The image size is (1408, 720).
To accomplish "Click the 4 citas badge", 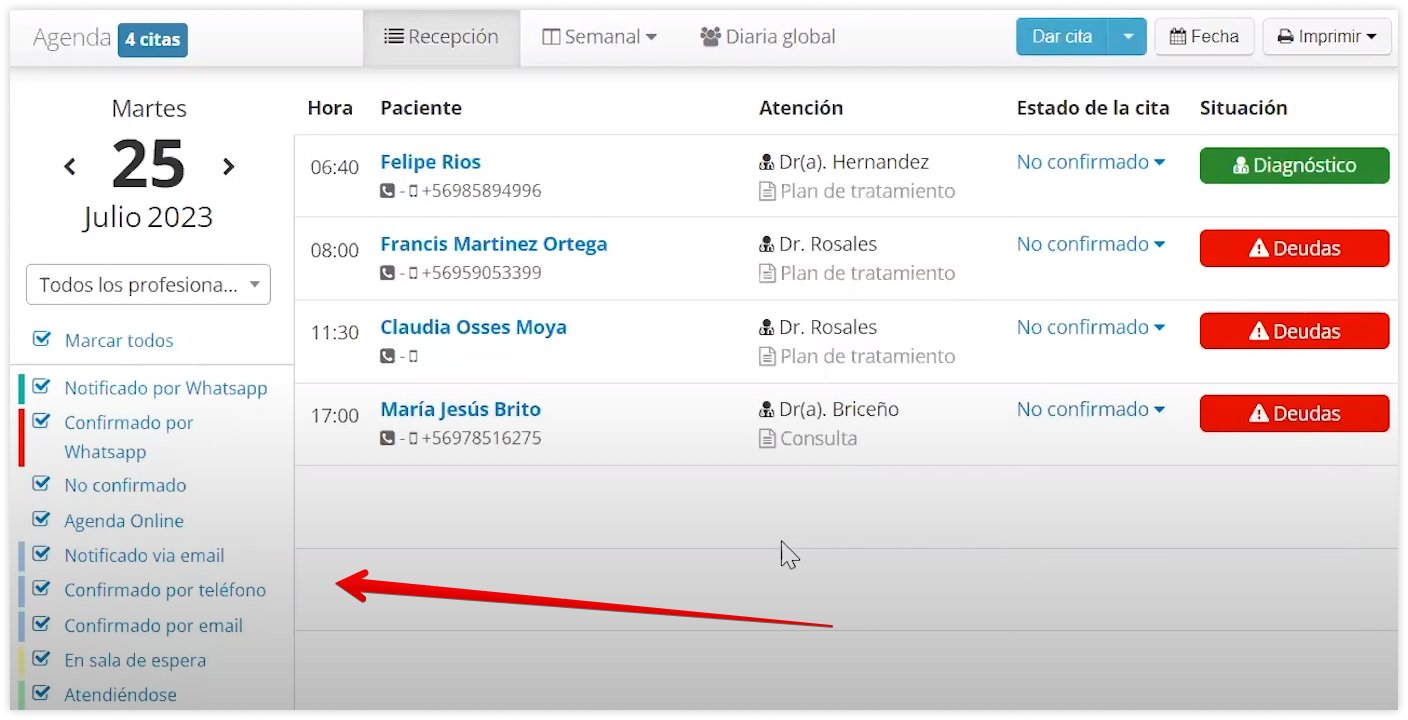I will point(152,40).
